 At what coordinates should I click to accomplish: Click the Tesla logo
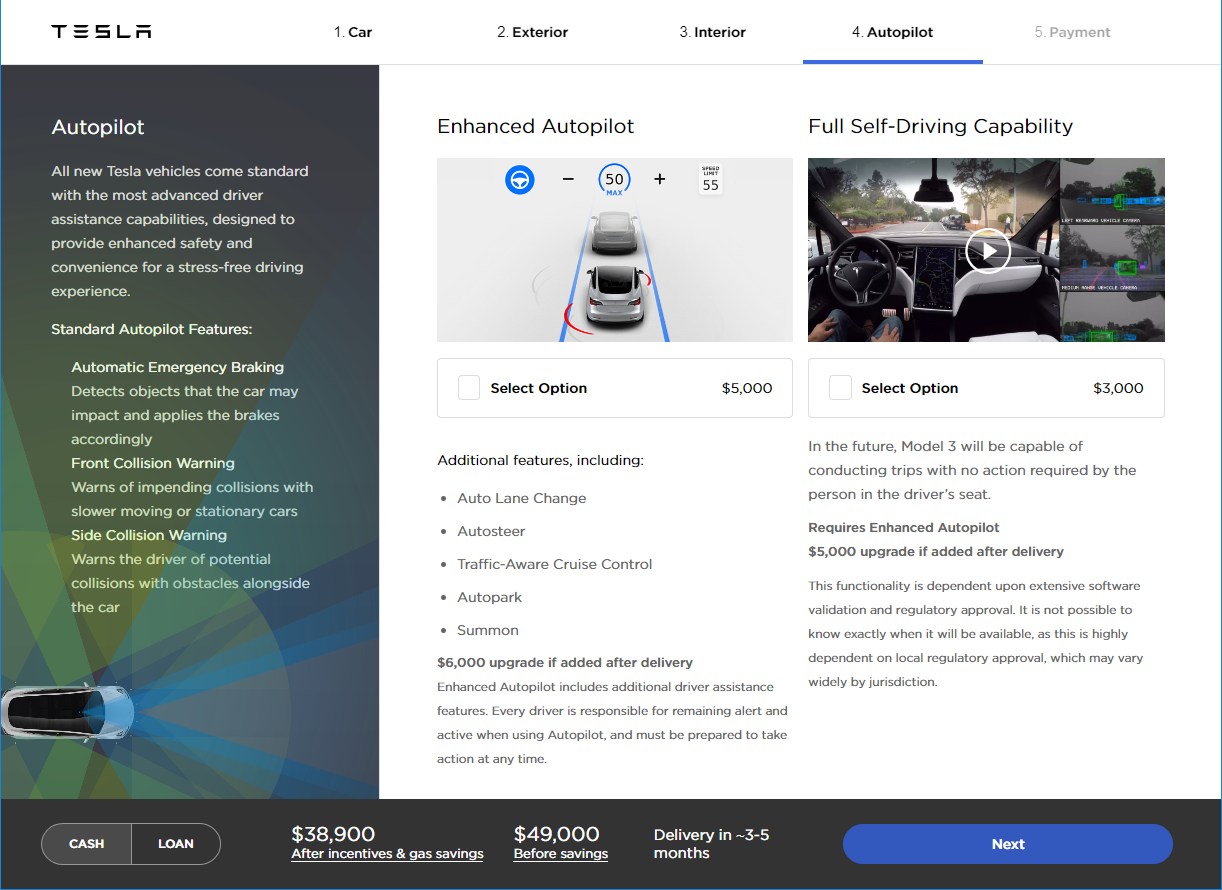[x=102, y=32]
